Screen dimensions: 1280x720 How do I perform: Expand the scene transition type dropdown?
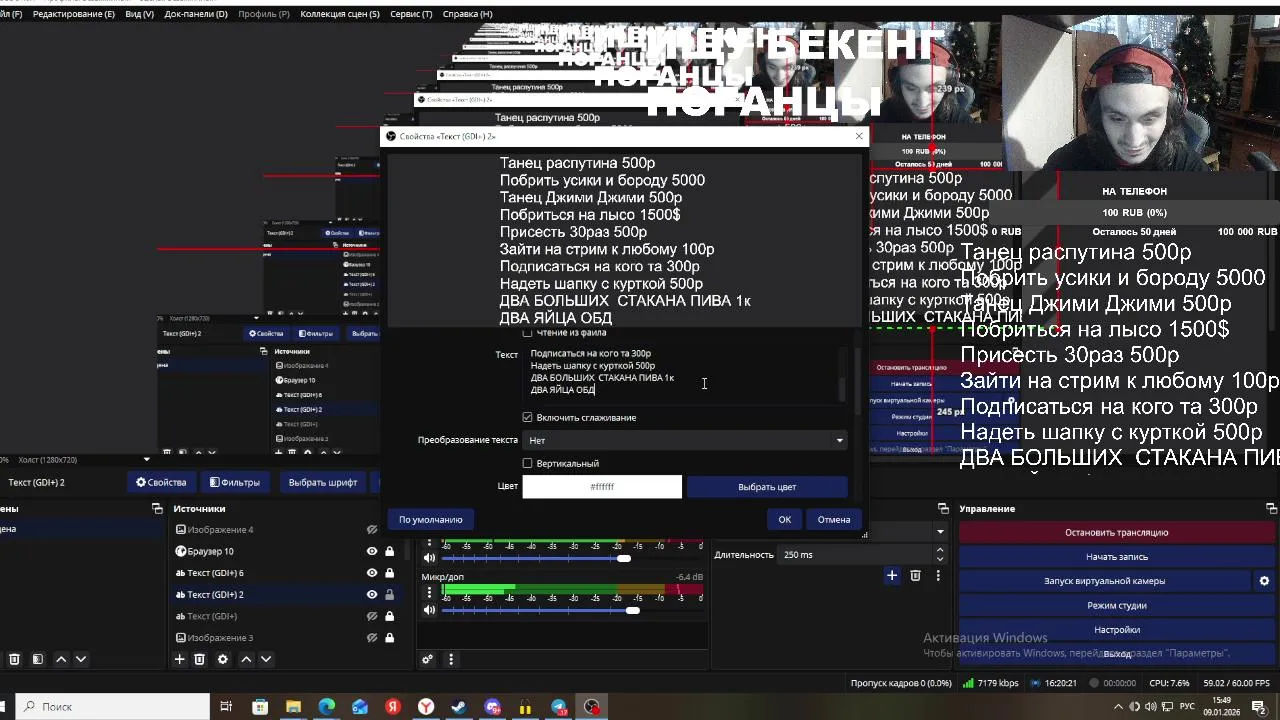[940, 531]
